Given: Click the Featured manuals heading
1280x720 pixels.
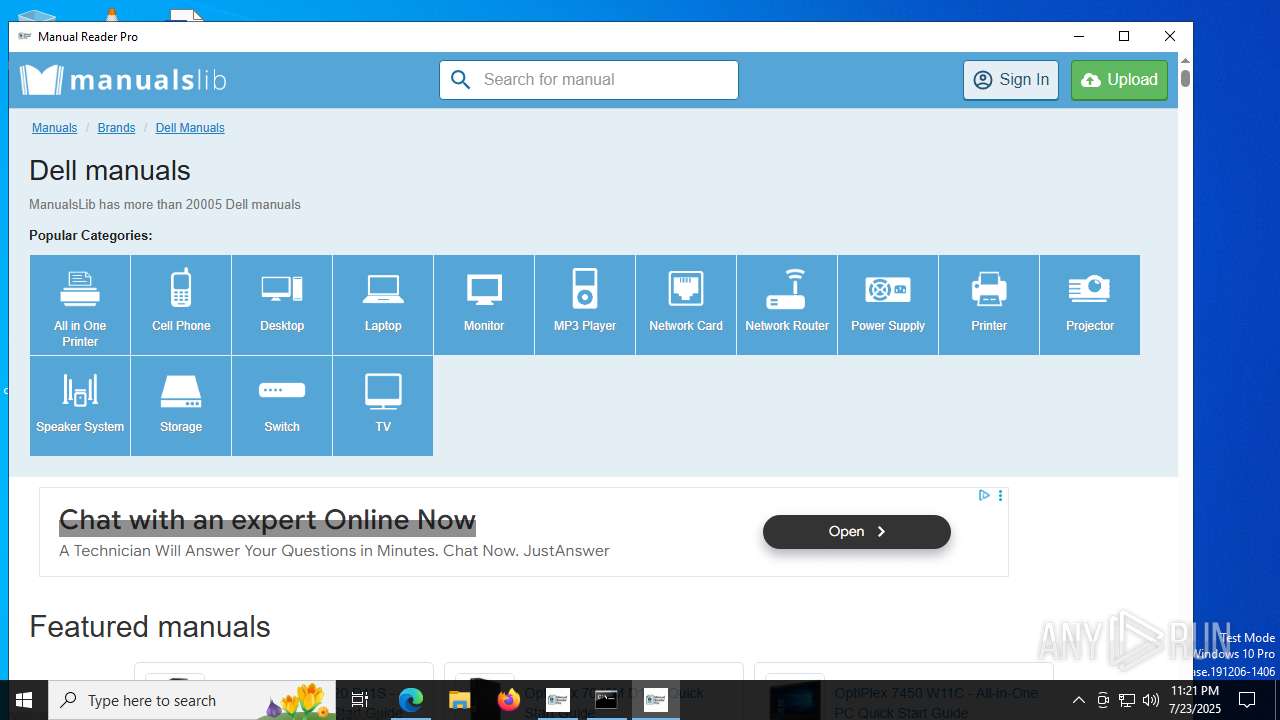Looking at the screenshot, I should pos(150,627).
